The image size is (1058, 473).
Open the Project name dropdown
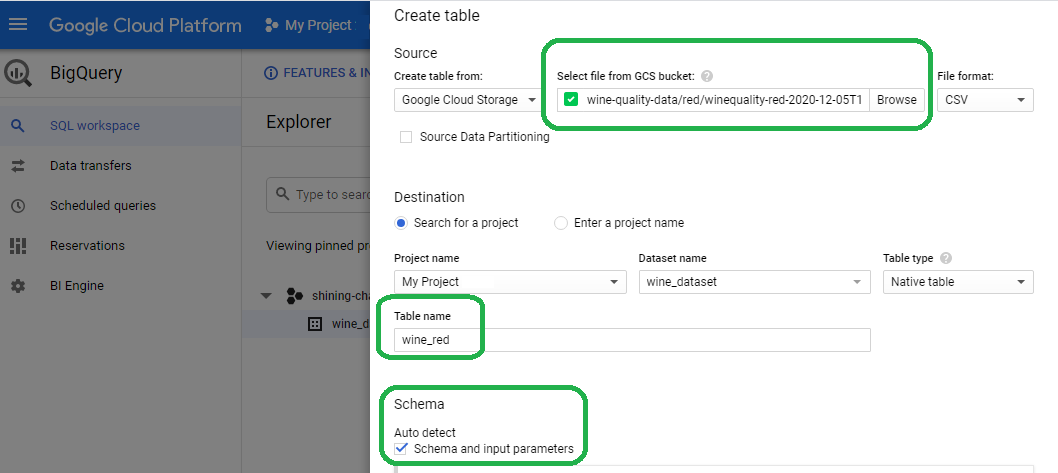(x=509, y=281)
